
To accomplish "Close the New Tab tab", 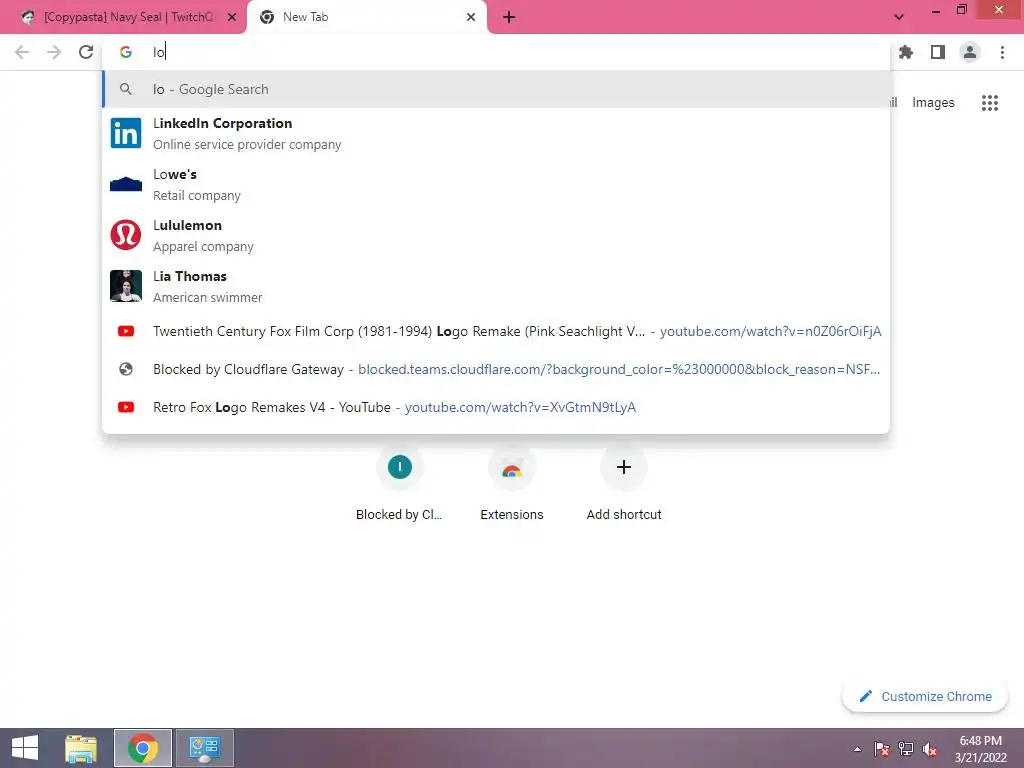I will [x=471, y=18].
